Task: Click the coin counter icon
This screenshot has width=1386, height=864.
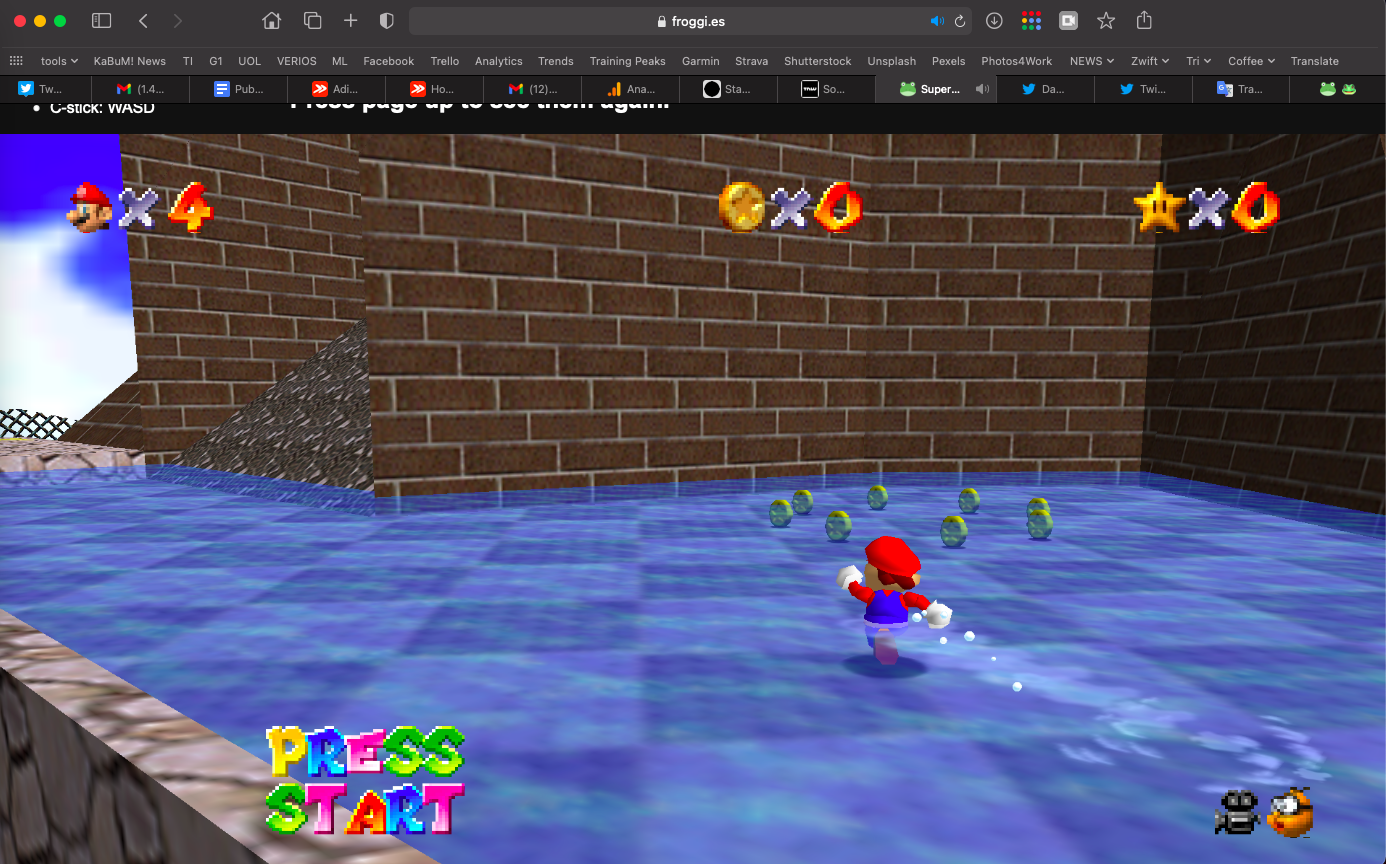Action: pos(741,207)
